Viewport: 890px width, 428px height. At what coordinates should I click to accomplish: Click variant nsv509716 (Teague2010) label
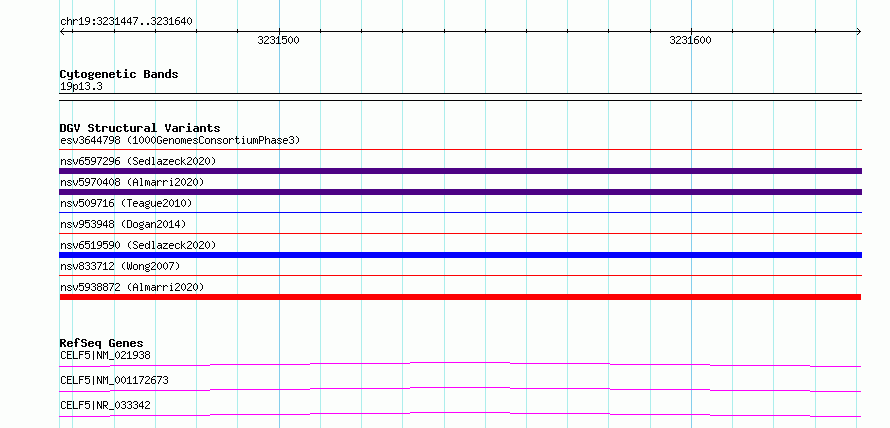tap(126, 203)
